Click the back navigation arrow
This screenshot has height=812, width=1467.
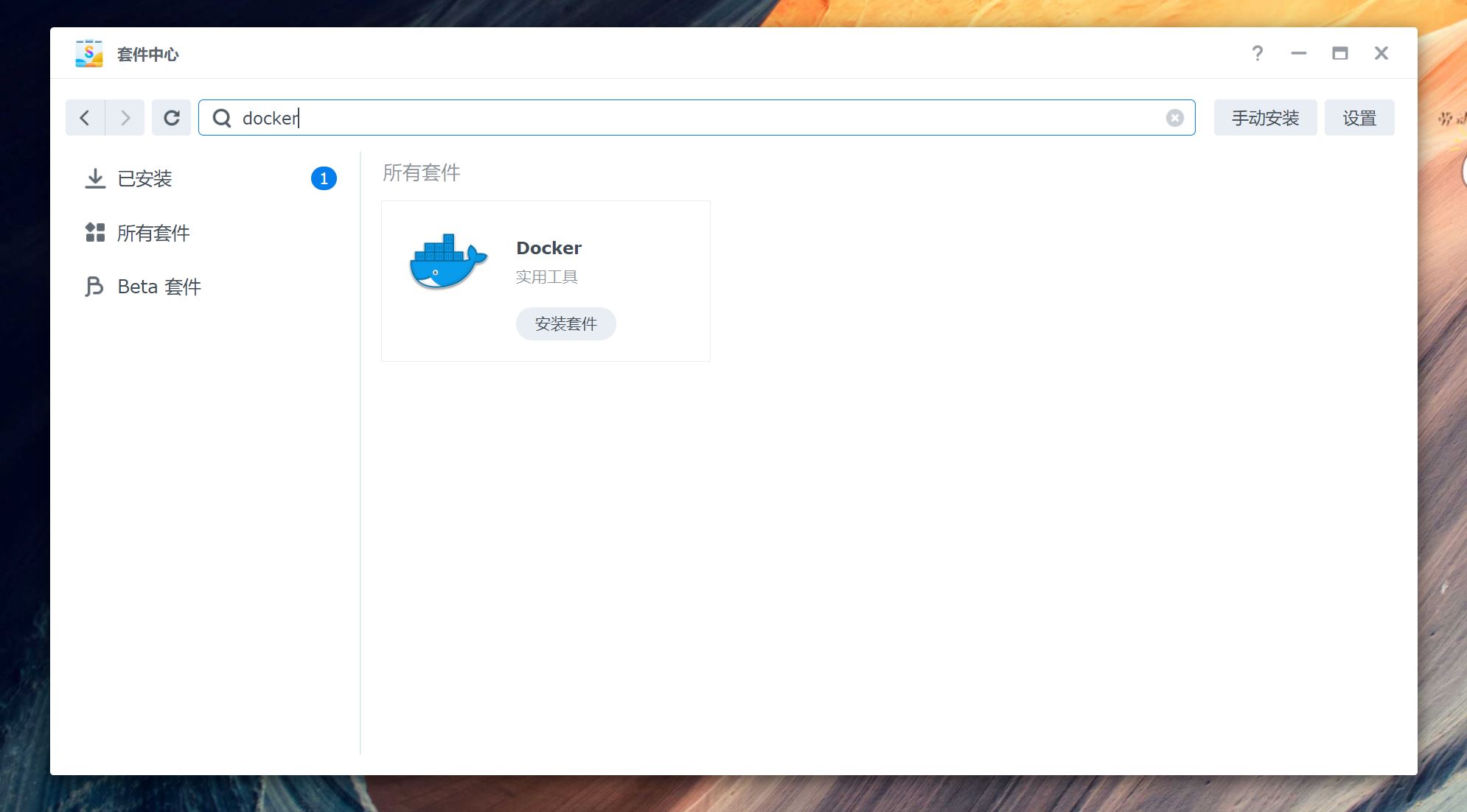click(x=84, y=117)
